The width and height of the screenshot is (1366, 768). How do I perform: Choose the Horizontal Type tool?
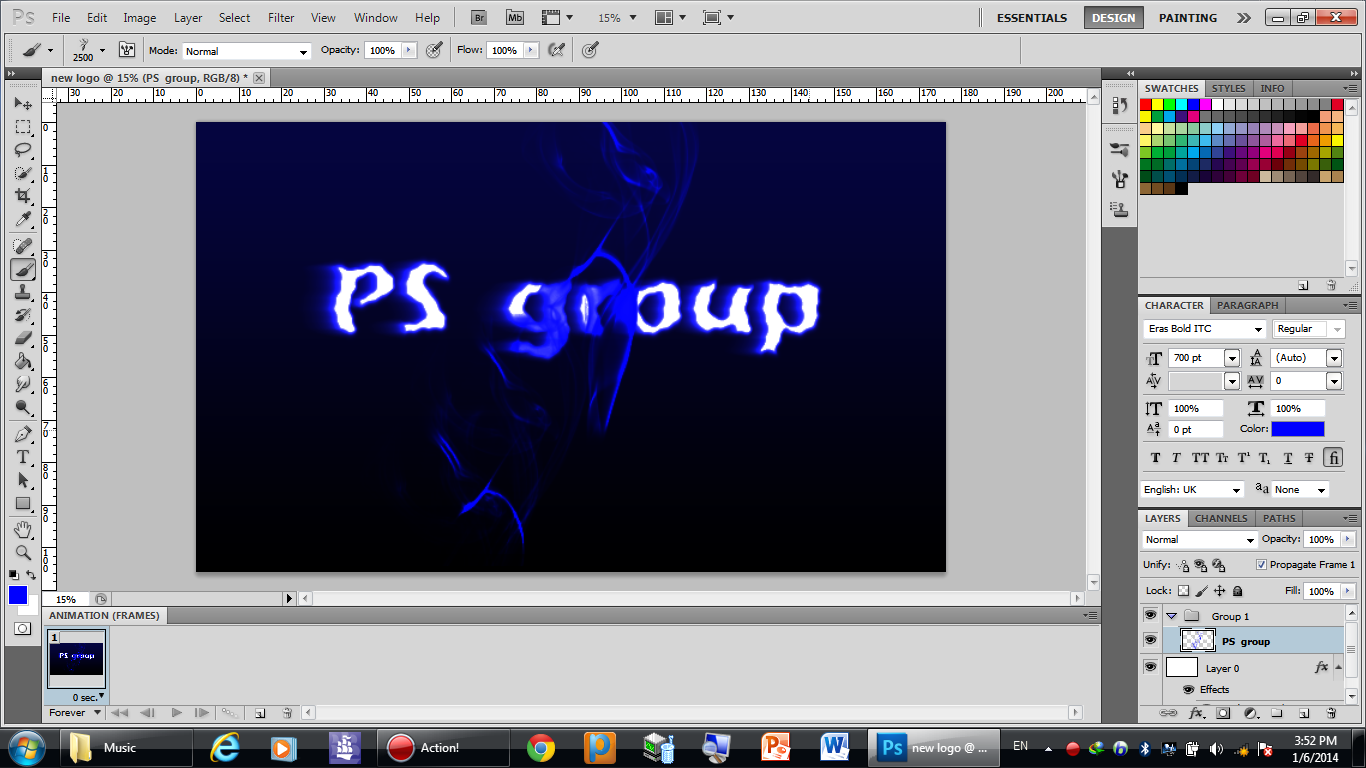click(22, 457)
